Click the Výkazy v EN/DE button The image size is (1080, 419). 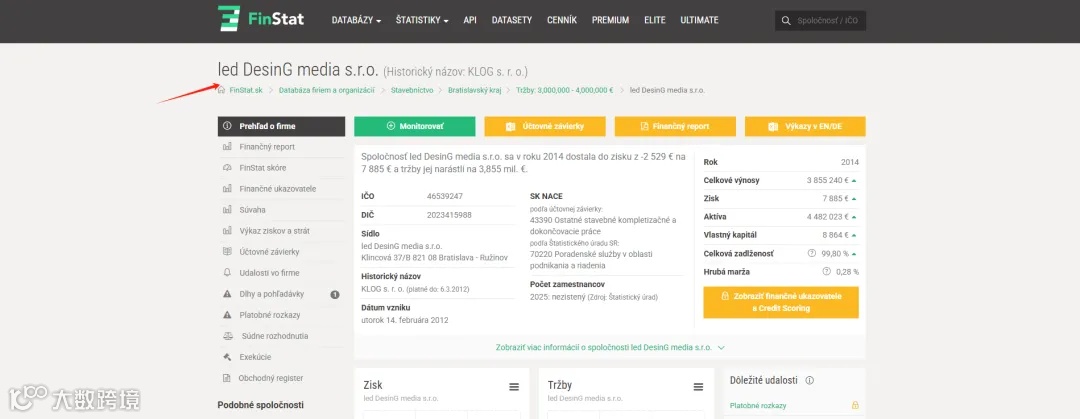pyautogui.click(x=805, y=127)
